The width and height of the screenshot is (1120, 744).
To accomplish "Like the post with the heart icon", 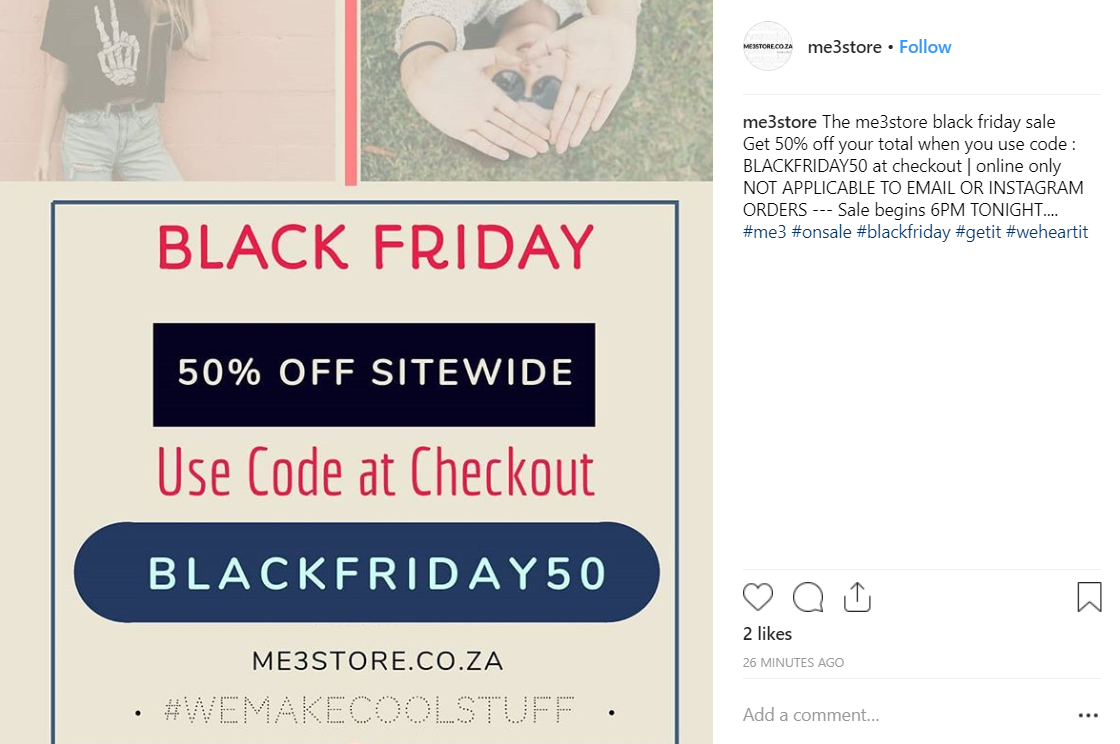I will coord(758,597).
